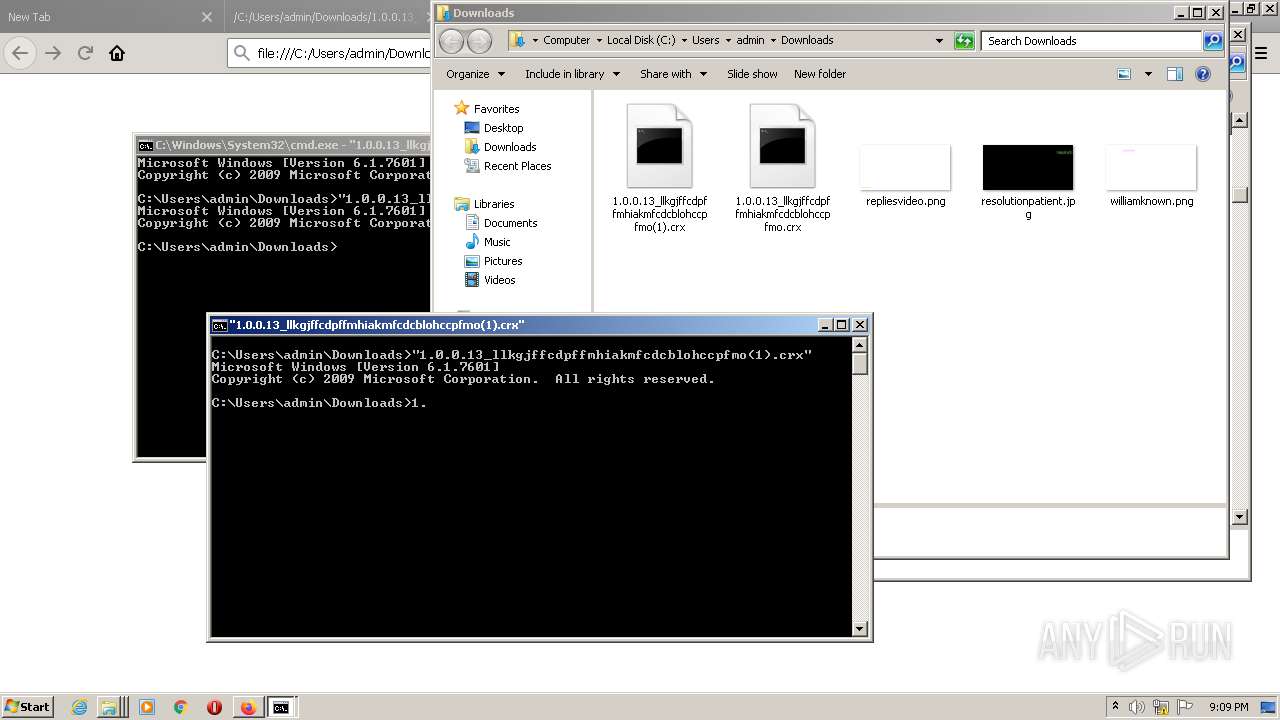Click the refresh button in Downloads address bar

click(964, 41)
